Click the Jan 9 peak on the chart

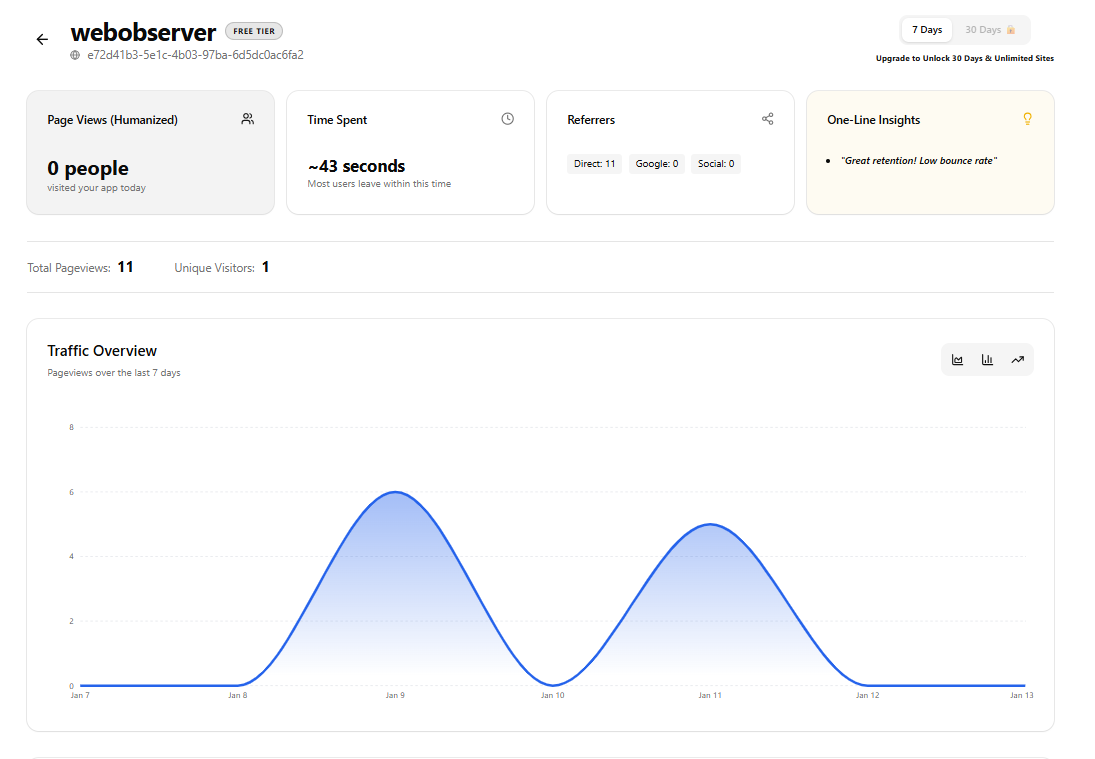395,492
